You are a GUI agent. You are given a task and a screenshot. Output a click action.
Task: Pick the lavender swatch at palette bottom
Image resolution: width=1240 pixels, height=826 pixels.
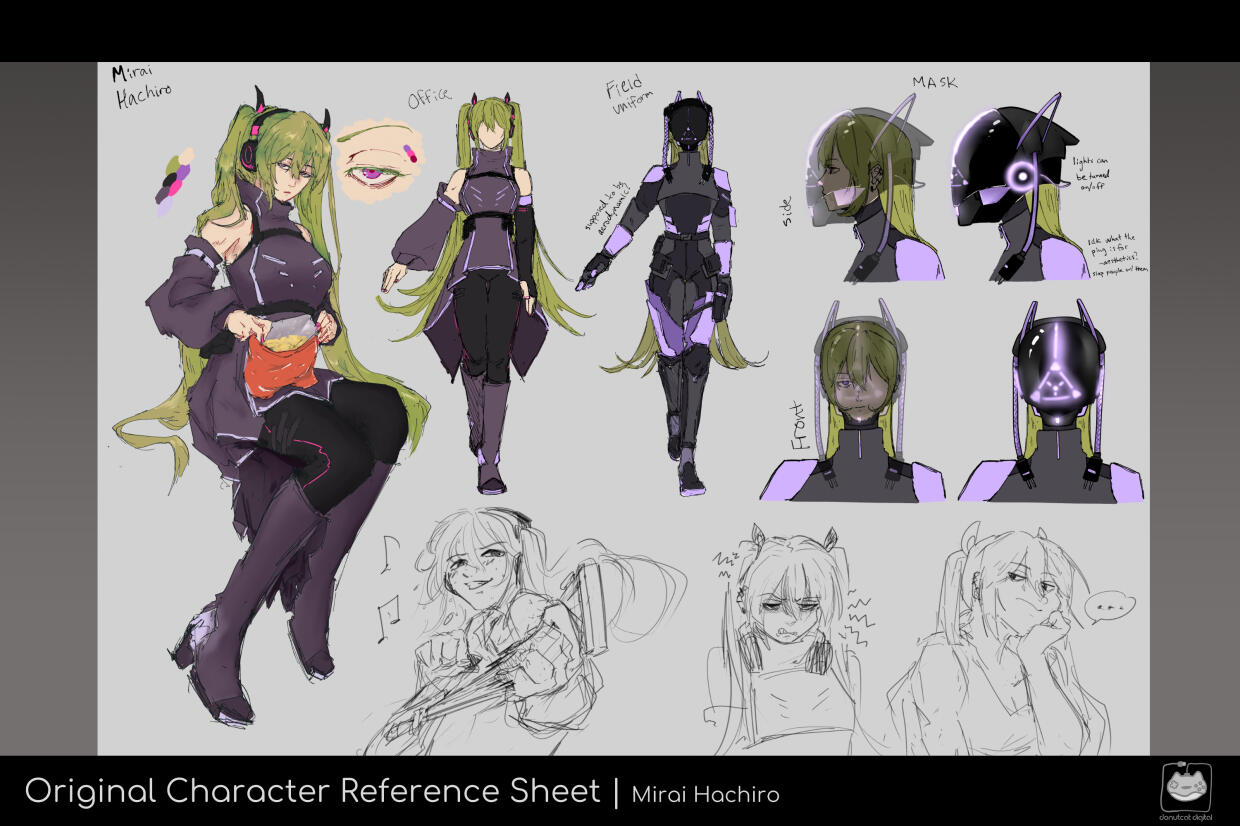[164, 207]
